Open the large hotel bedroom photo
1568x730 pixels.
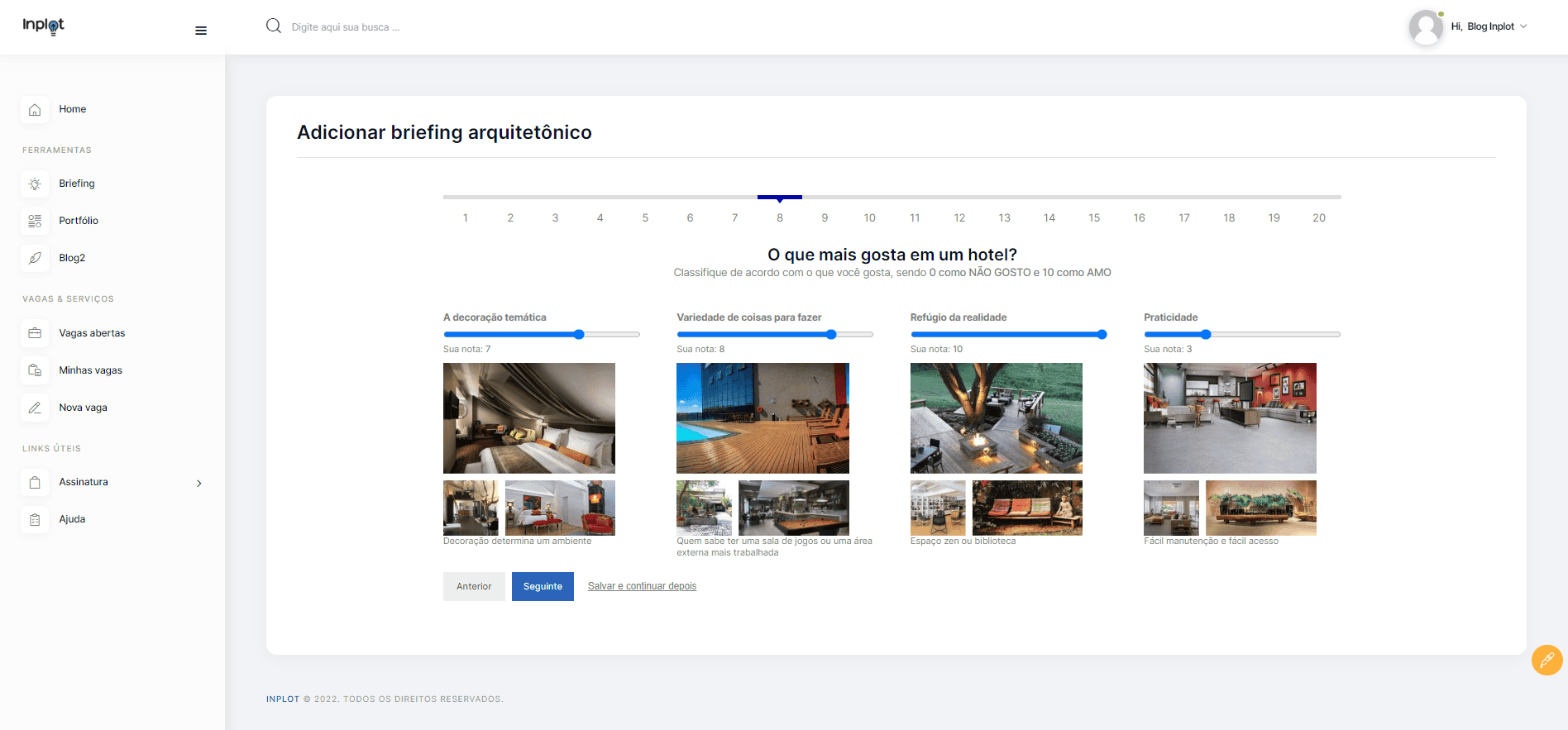529,418
